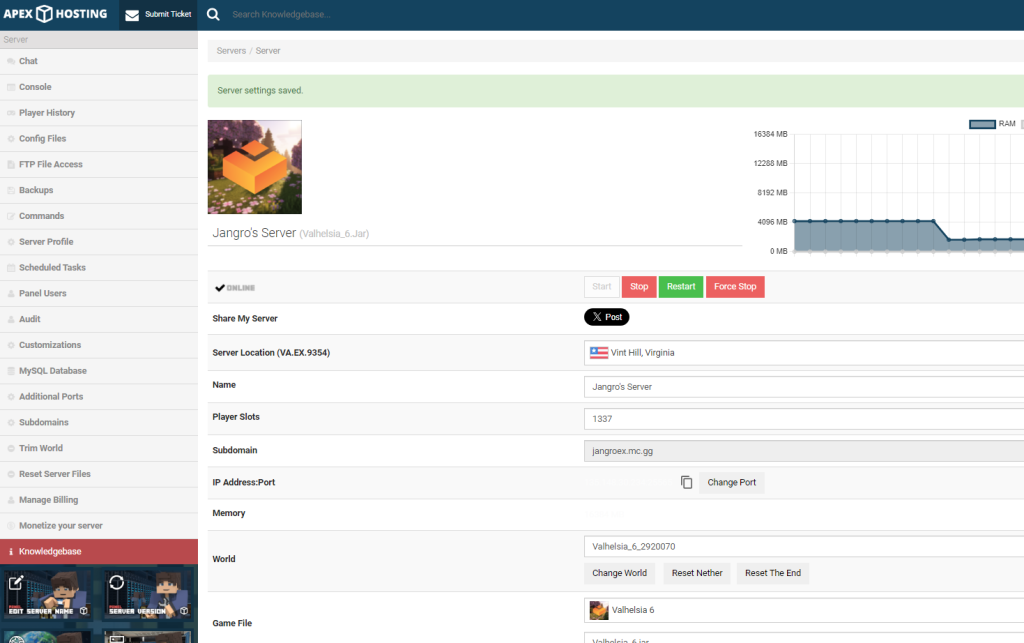Open MySQL Database page
The image size is (1024, 643).
[99, 371]
